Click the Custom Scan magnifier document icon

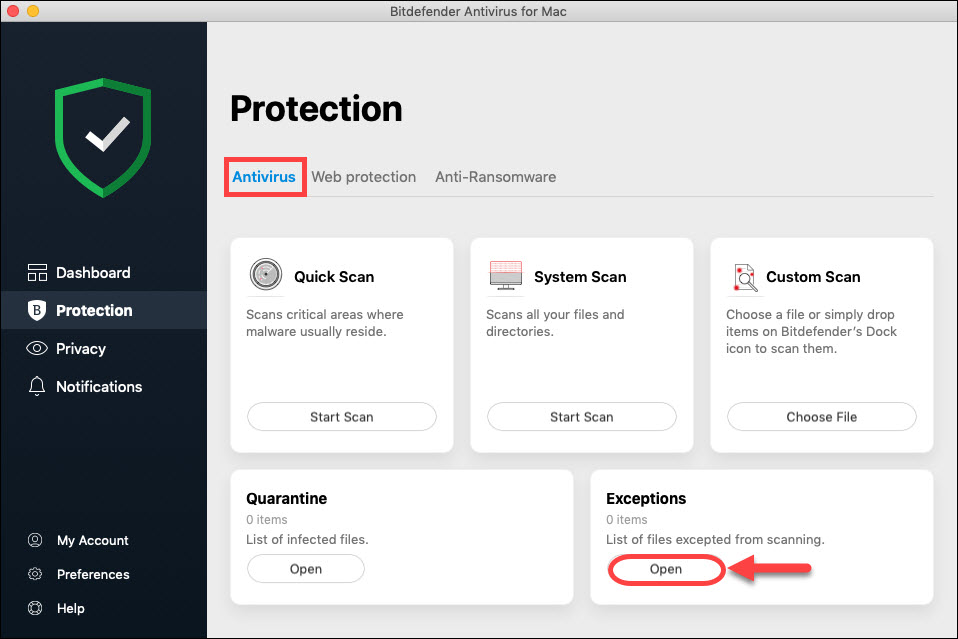745,277
